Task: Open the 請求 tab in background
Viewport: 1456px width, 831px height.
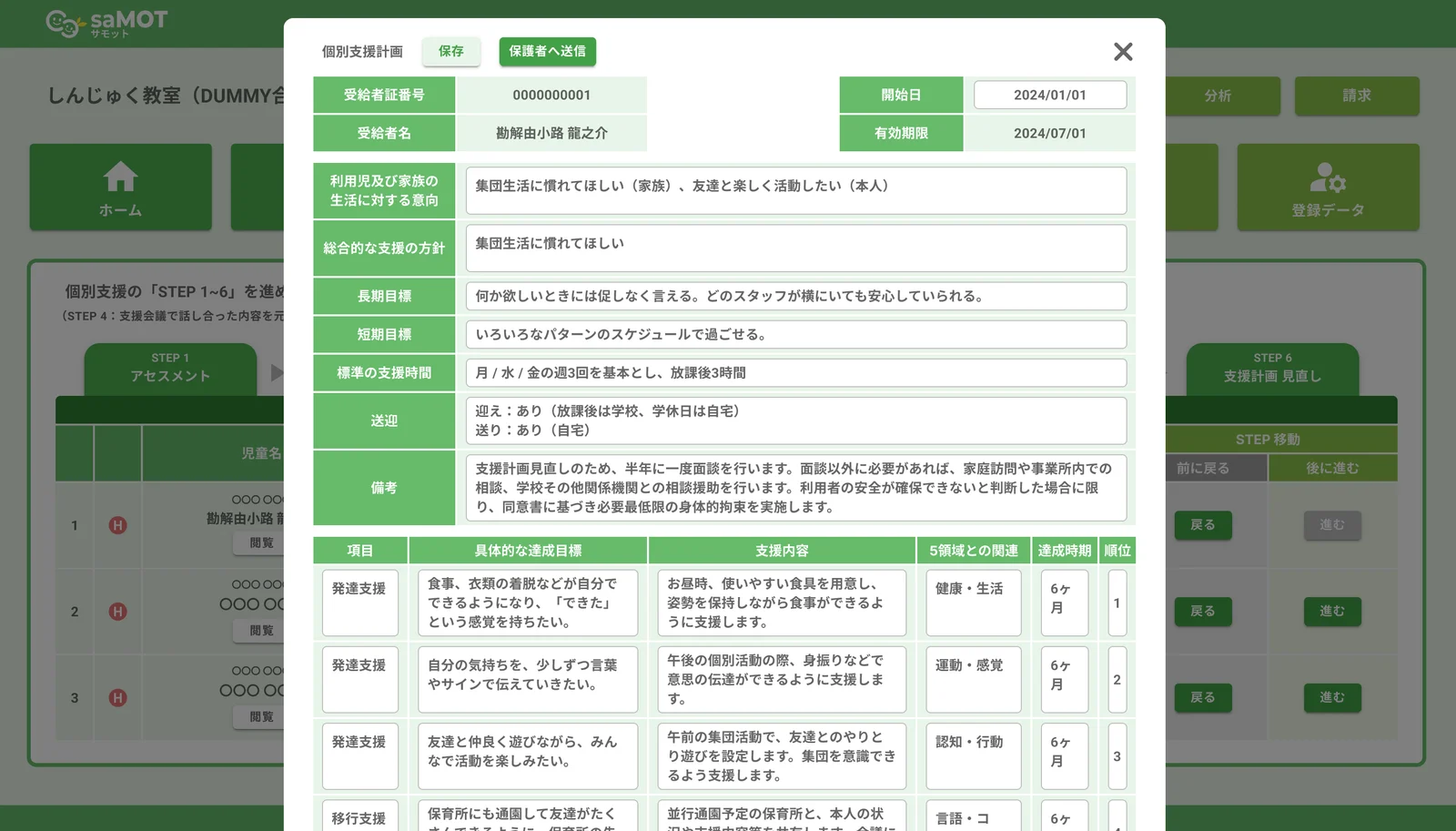Action: click(x=1357, y=96)
